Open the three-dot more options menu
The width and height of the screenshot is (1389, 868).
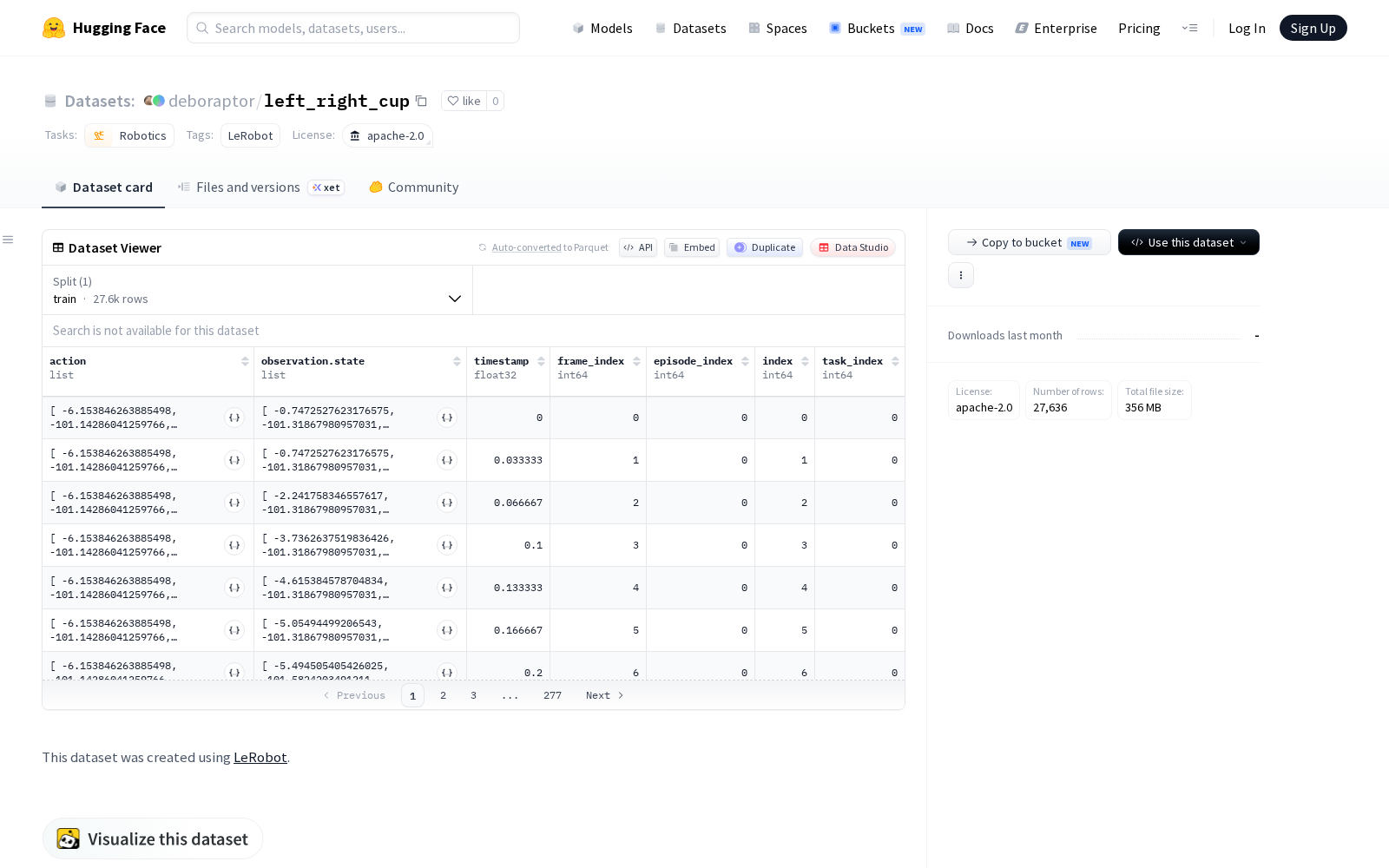point(960,275)
